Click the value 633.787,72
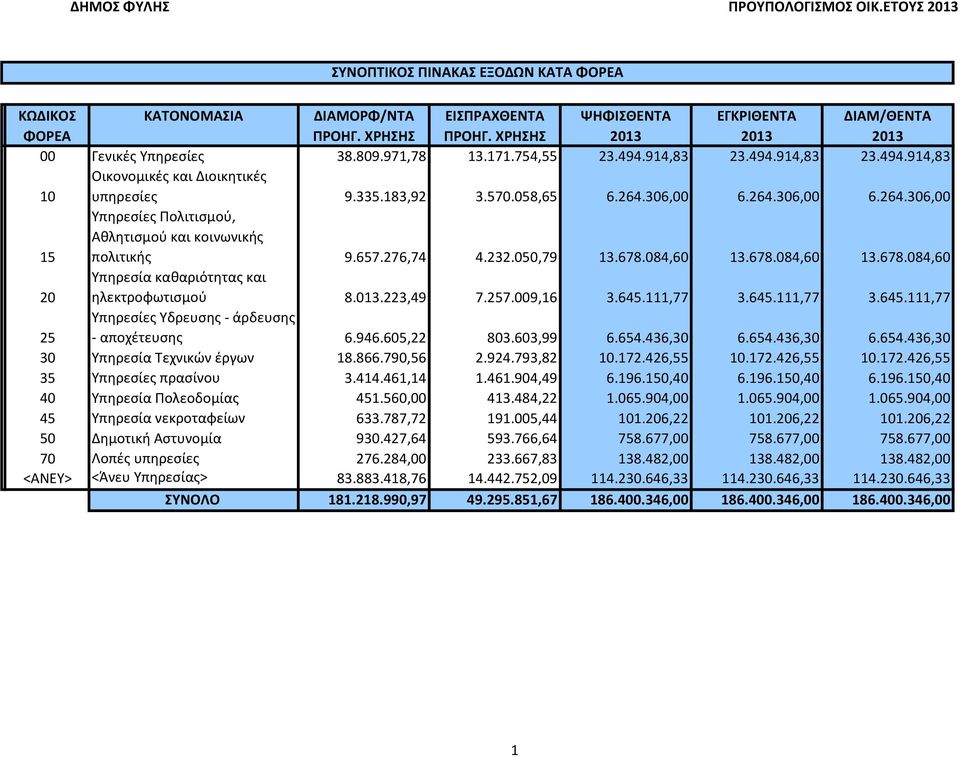Image resolution: width=960 pixels, height=757 pixels. [391, 419]
